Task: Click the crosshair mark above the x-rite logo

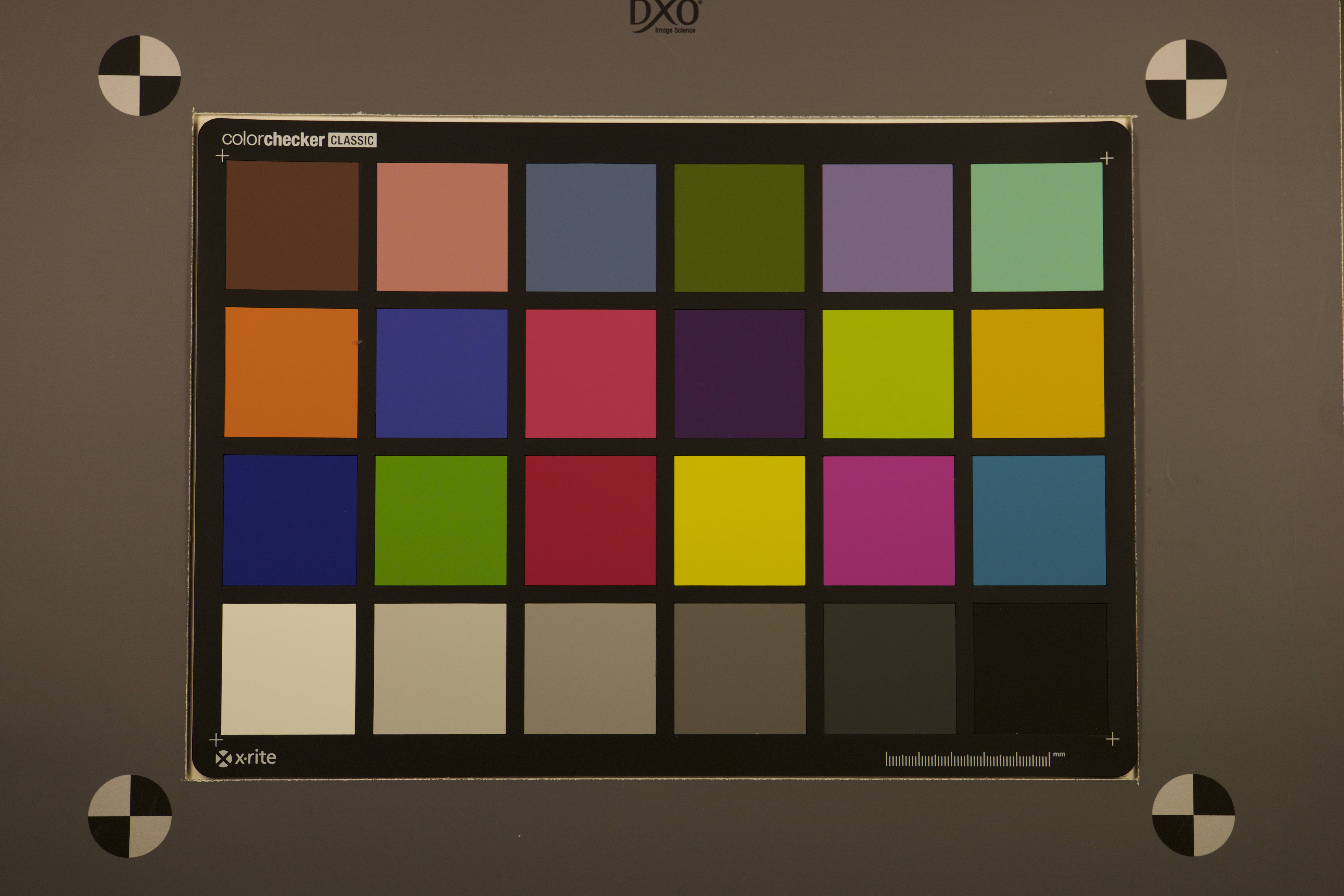Action: [216, 740]
